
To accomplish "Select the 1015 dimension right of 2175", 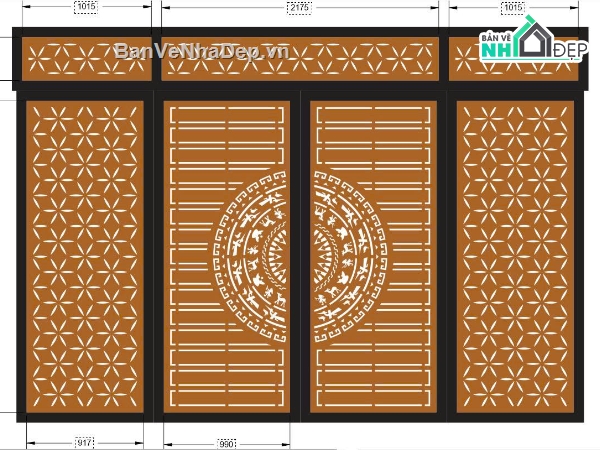I will coord(513,7).
